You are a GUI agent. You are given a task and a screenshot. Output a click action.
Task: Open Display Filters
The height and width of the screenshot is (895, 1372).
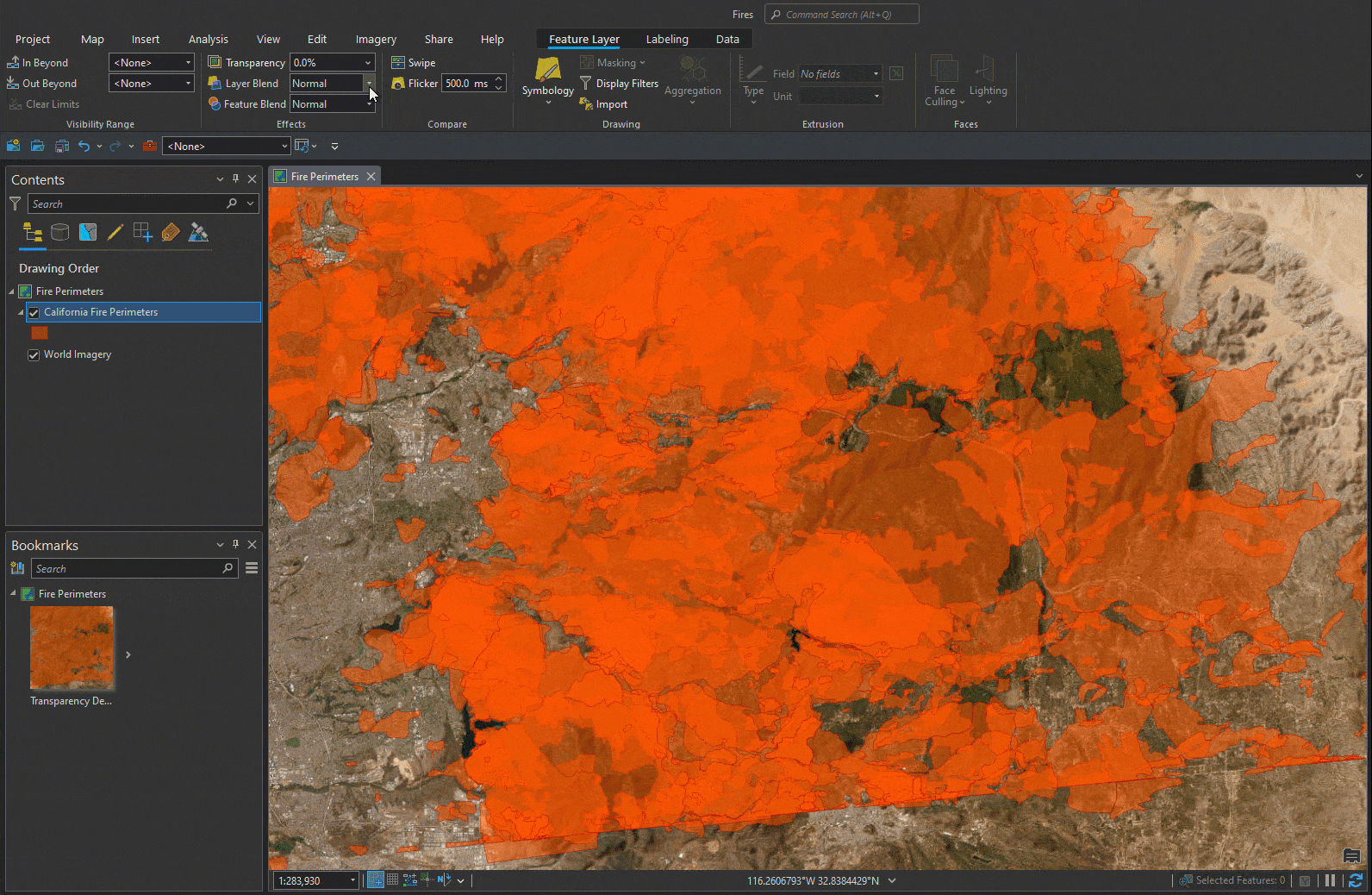(x=620, y=84)
